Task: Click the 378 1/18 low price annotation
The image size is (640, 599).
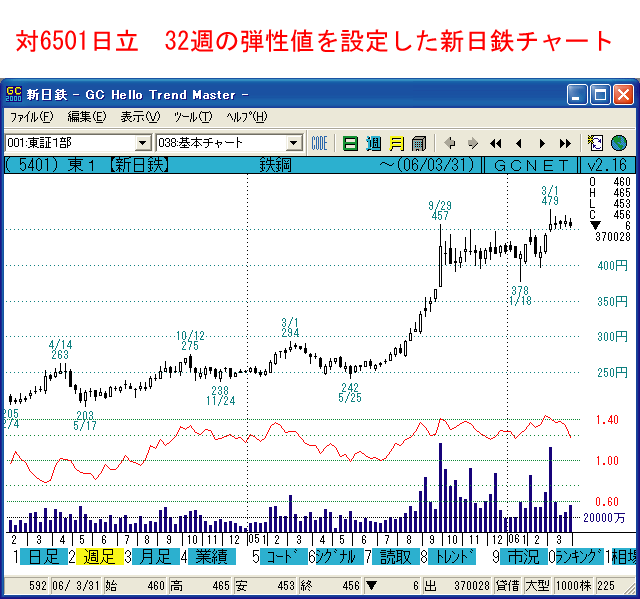Action: tap(520, 296)
